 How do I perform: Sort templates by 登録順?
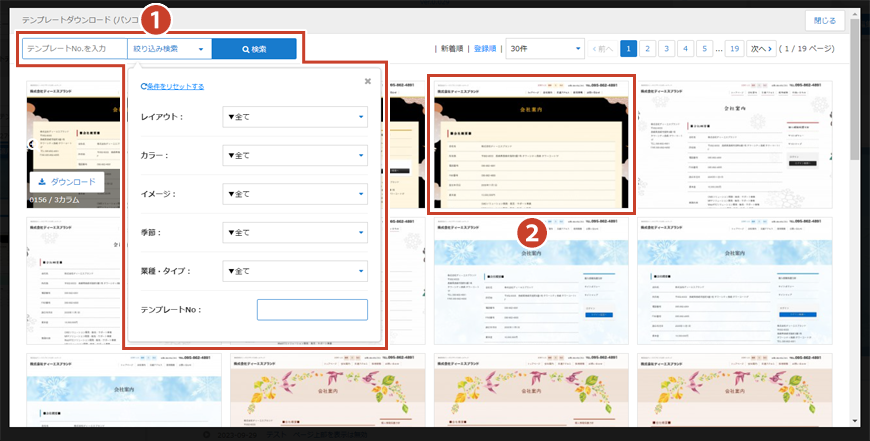486,48
